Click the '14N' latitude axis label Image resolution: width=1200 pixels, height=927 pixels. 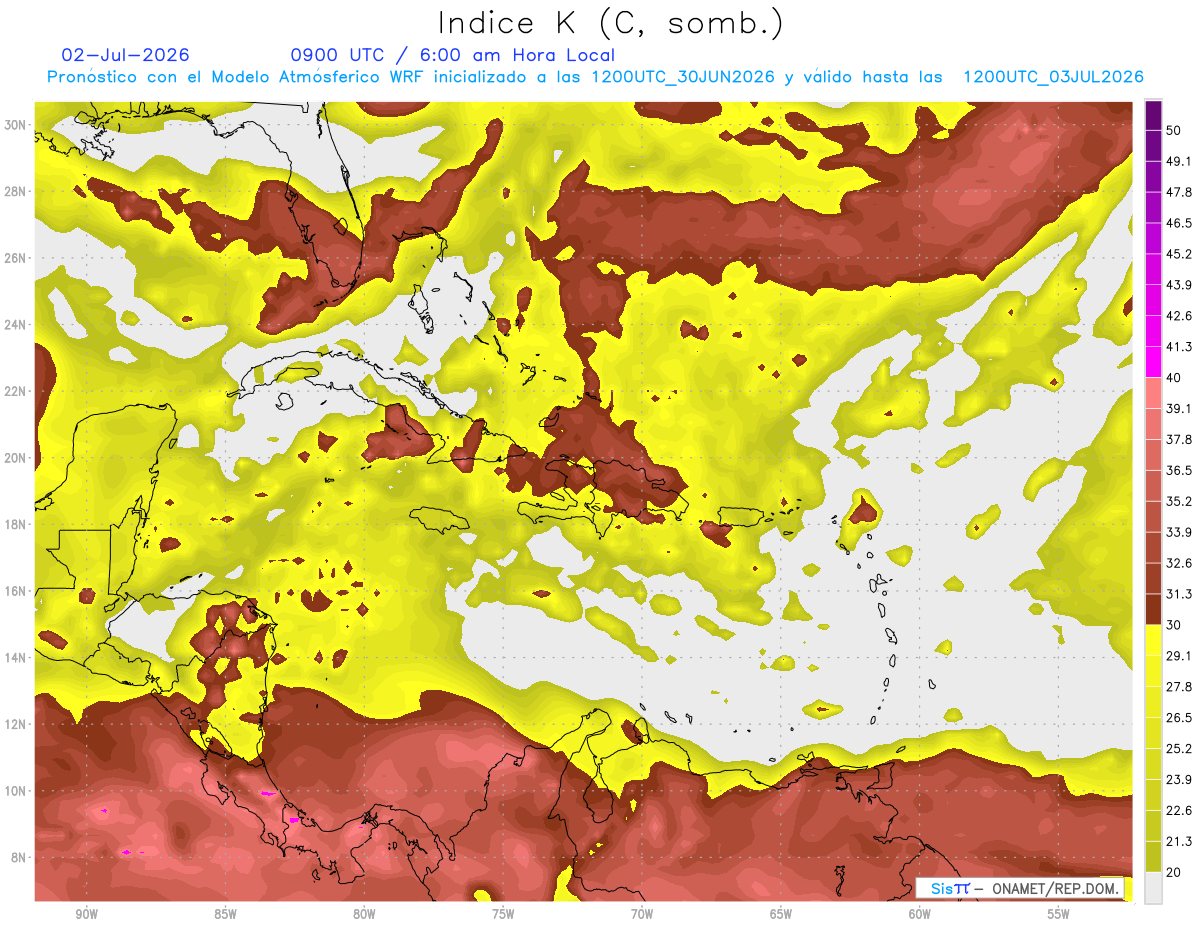pyautogui.click(x=16, y=658)
